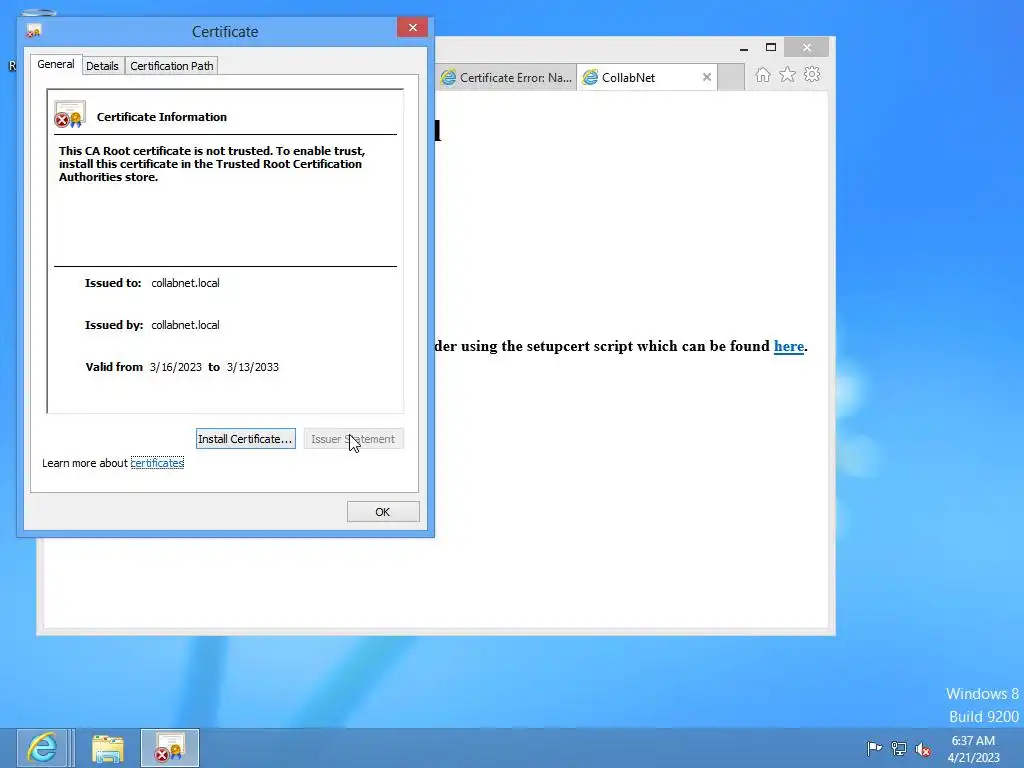Switch to Certificate Error browser tab
Screen dimensions: 1024x768
[x=507, y=78]
